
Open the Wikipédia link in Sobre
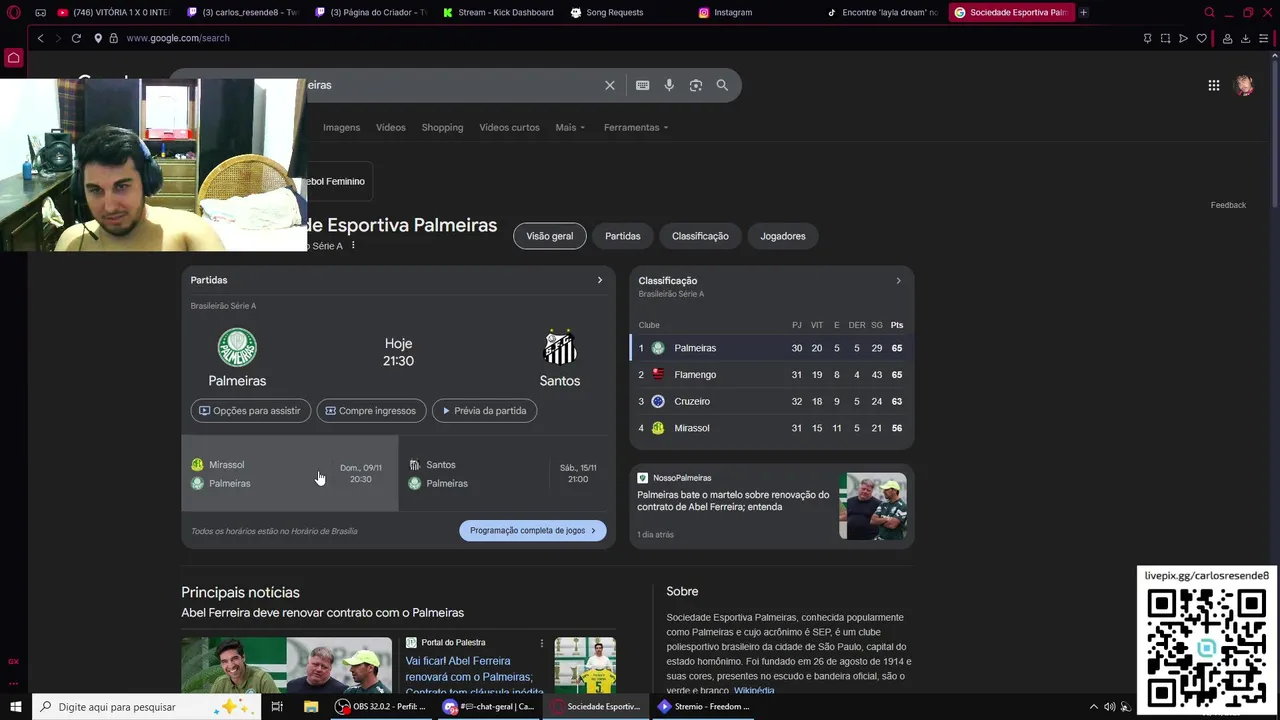pos(754,691)
